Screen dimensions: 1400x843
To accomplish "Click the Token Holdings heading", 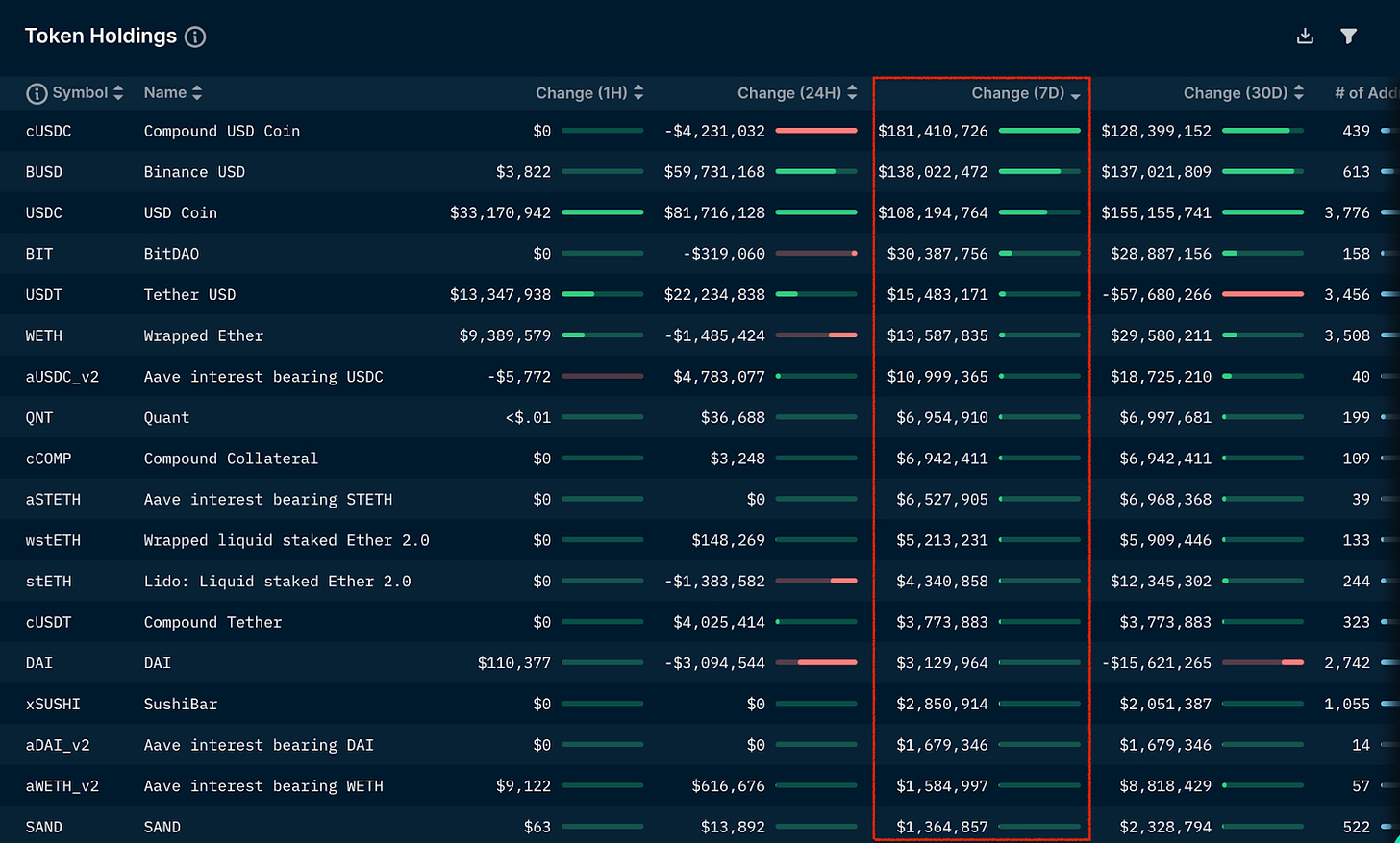I will coord(101,37).
